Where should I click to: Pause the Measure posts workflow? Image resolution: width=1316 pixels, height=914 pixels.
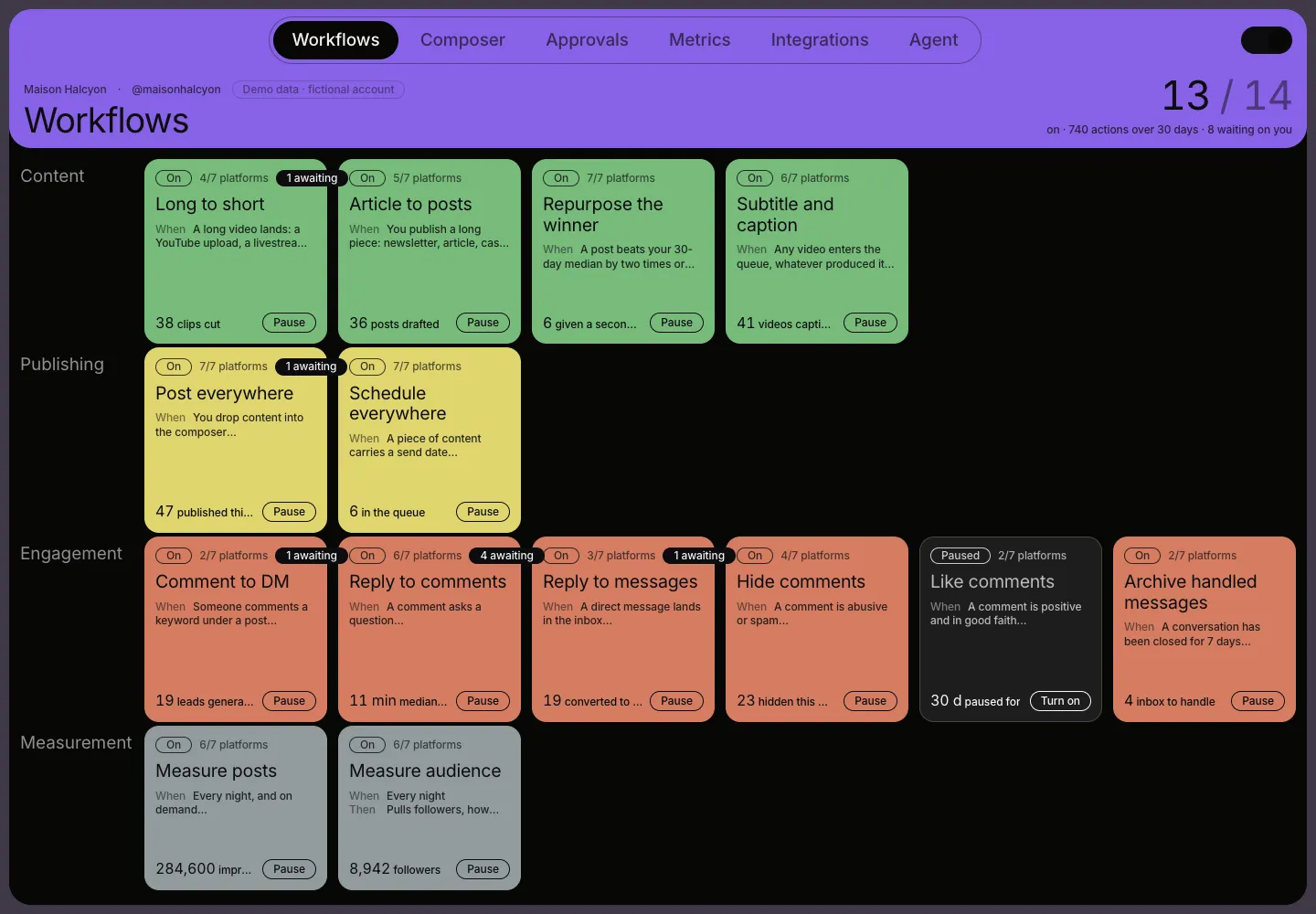coord(289,869)
